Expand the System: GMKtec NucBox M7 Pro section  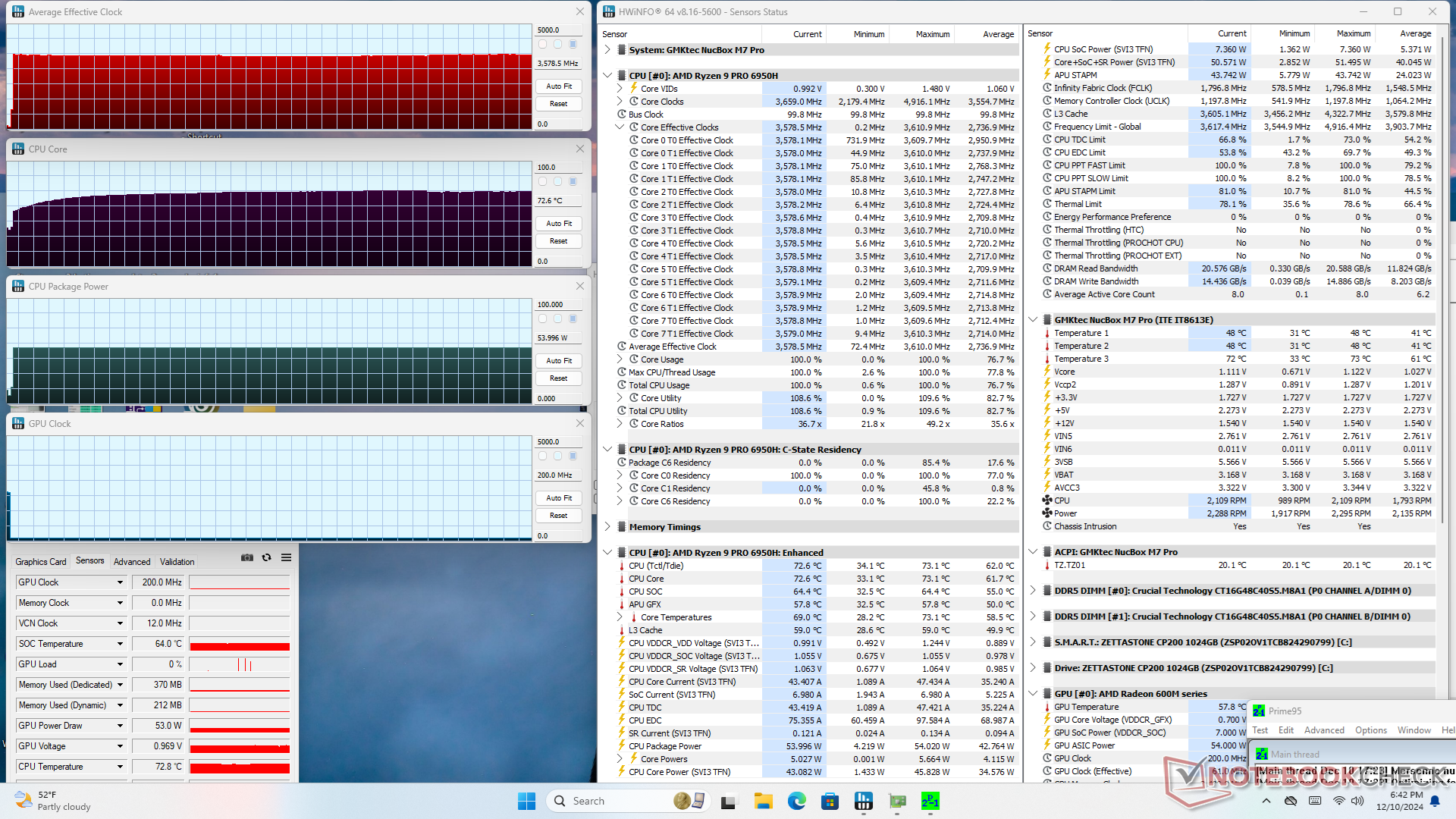(607, 50)
